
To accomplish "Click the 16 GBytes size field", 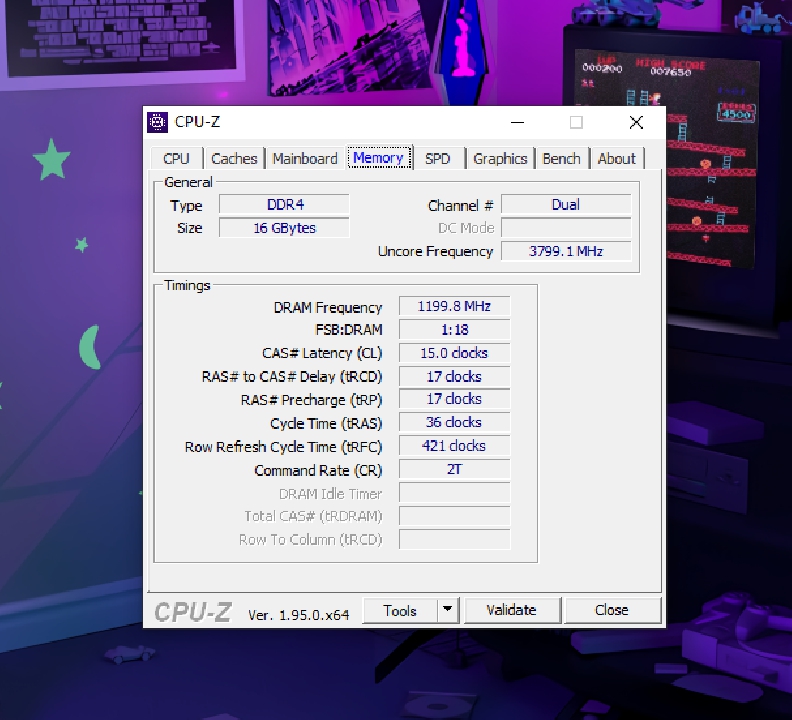I will [x=284, y=228].
